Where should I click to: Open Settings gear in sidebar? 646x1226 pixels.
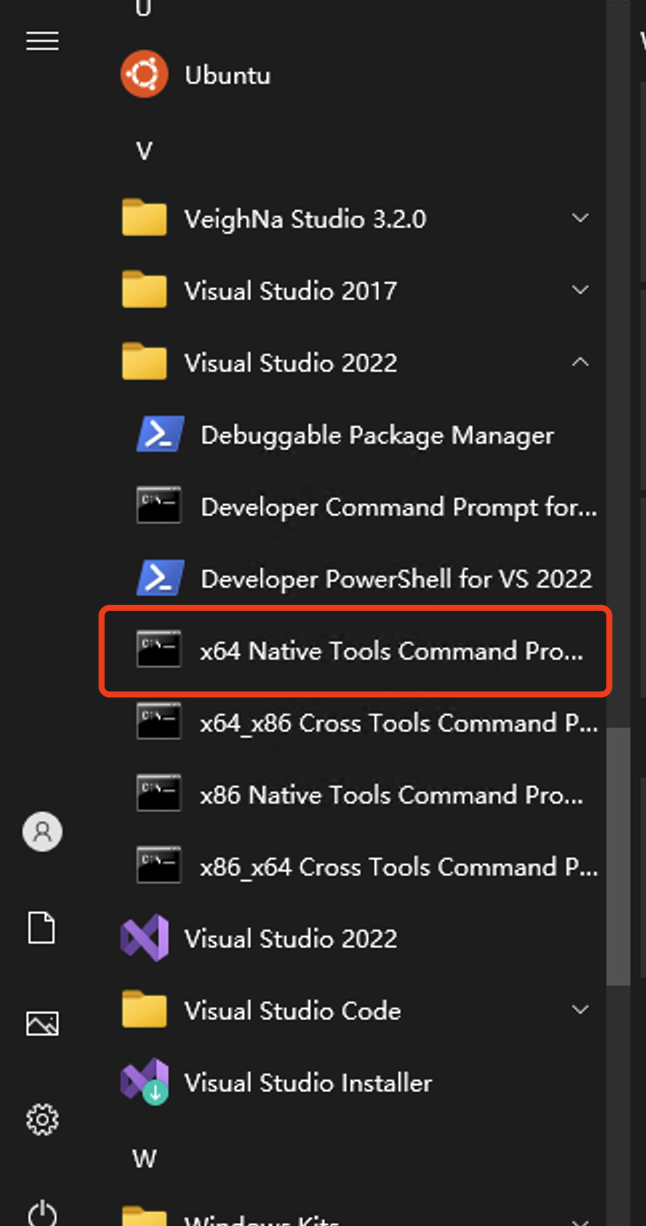point(42,1119)
